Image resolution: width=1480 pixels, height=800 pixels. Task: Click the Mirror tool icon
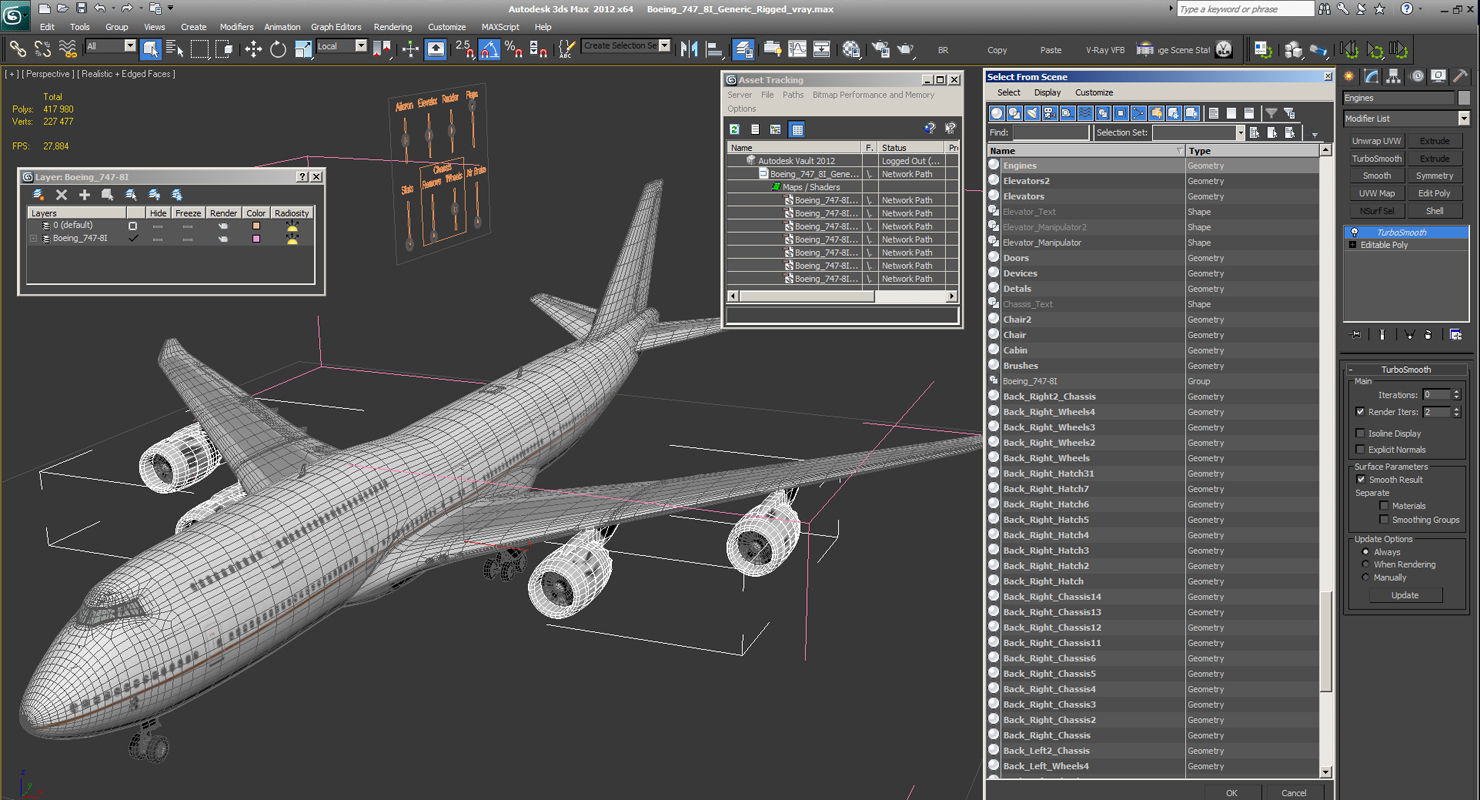689,48
